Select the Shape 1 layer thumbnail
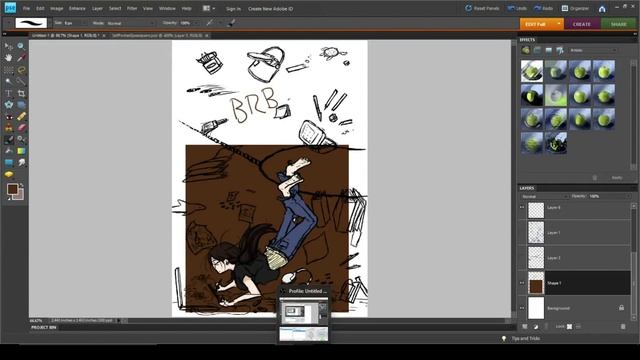Image resolution: width=640 pixels, height=360 pixels. click(536, 283)
